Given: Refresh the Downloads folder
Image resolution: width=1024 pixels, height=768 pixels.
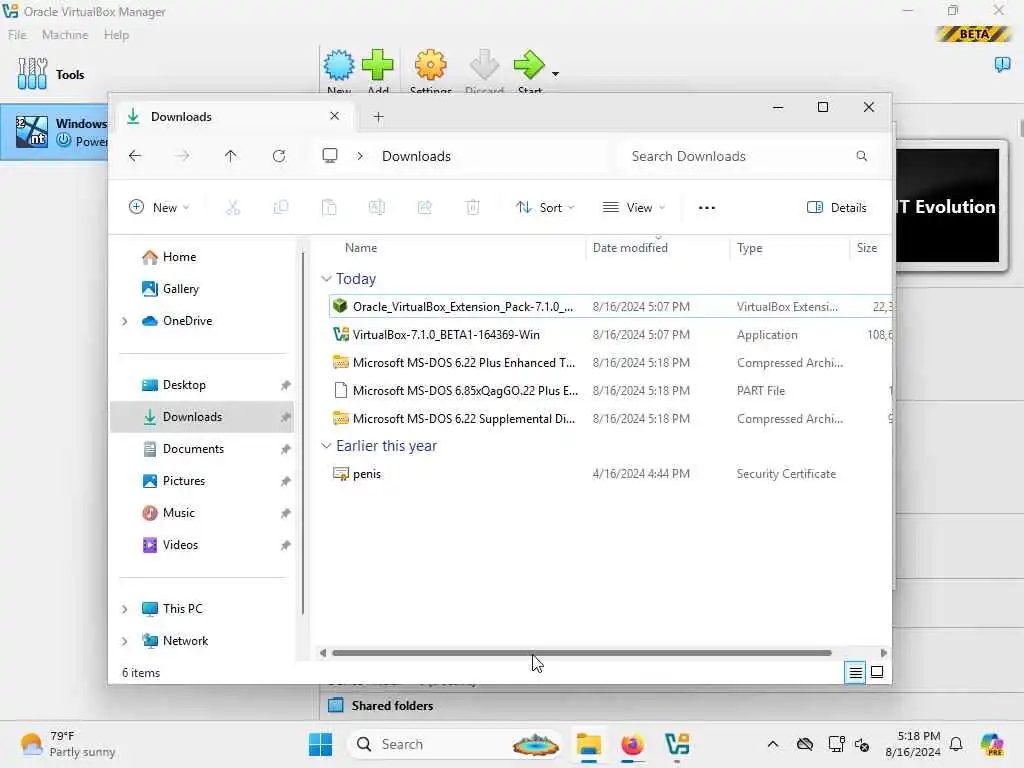Looking at the screenshot, I should tap(279, 156).
